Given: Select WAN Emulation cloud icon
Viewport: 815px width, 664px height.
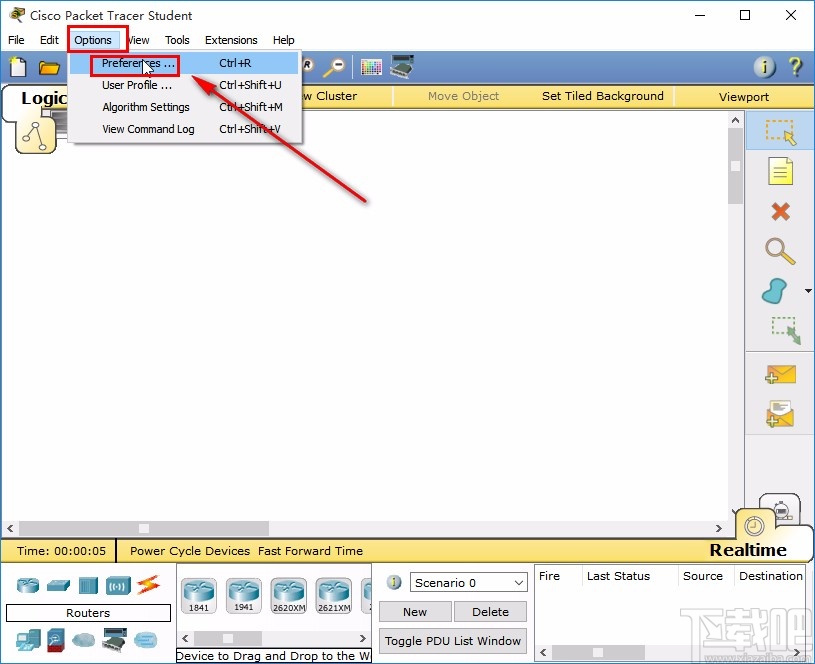Looking at the screenshot, I should click(x=83, y=640).
